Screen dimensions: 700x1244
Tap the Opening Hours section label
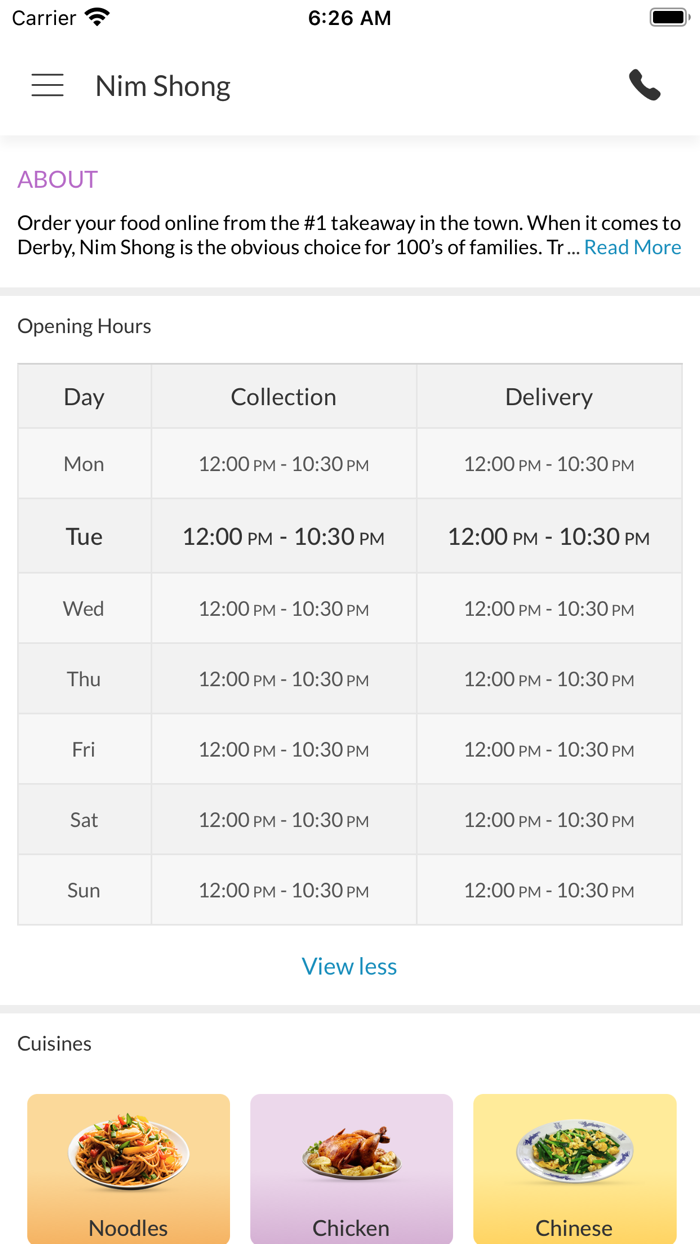[x=84, y=326]
